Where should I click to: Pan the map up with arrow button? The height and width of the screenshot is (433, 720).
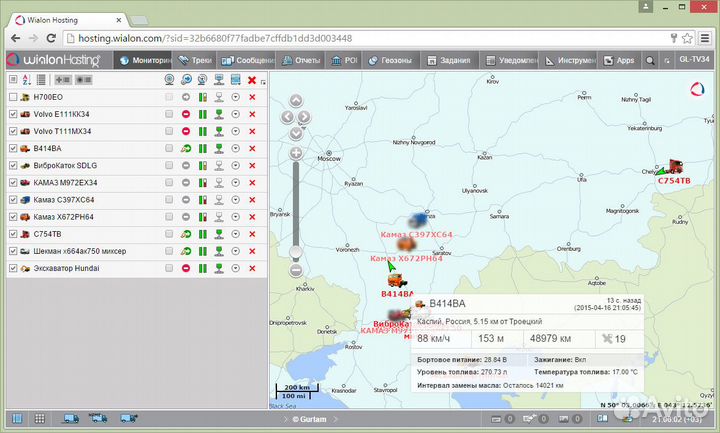tap(296, 100)
